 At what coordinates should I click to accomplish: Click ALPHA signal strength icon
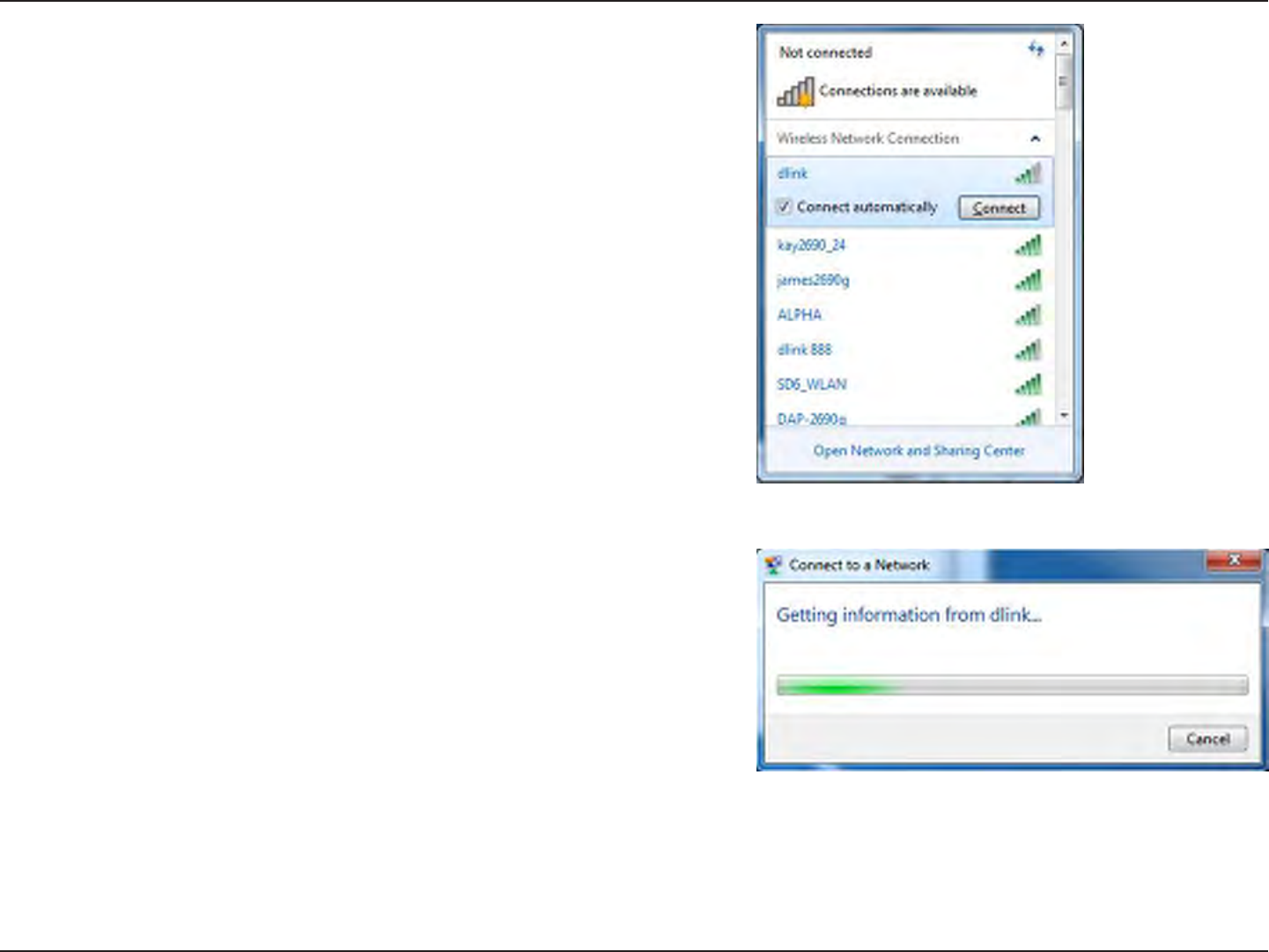click(x=1029, y=314)
